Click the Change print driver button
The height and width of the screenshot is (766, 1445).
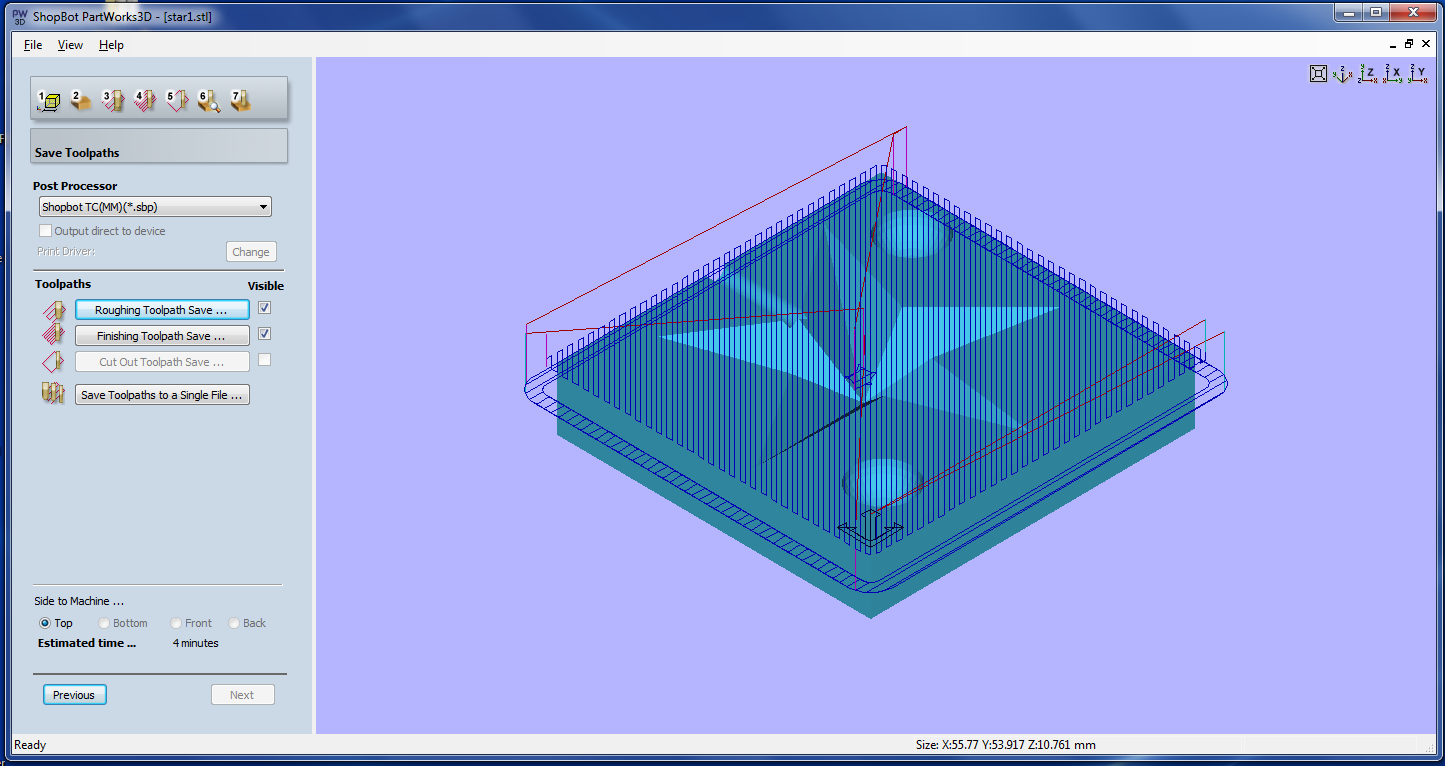(251, 252)
